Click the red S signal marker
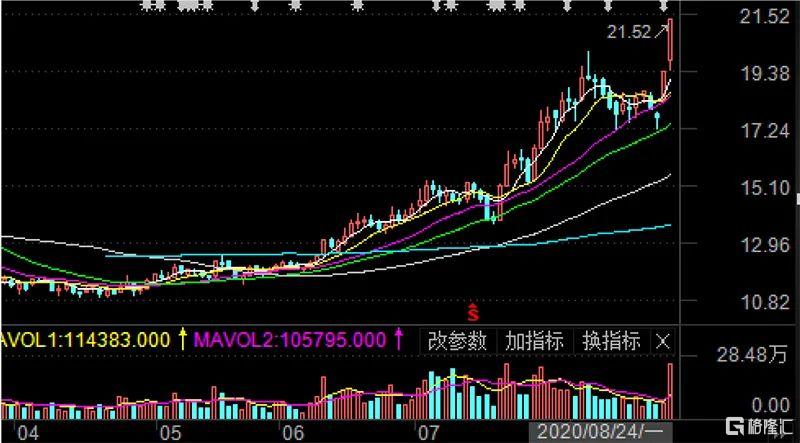The width and height of the screenshot is (800, 443). [474, 312]
